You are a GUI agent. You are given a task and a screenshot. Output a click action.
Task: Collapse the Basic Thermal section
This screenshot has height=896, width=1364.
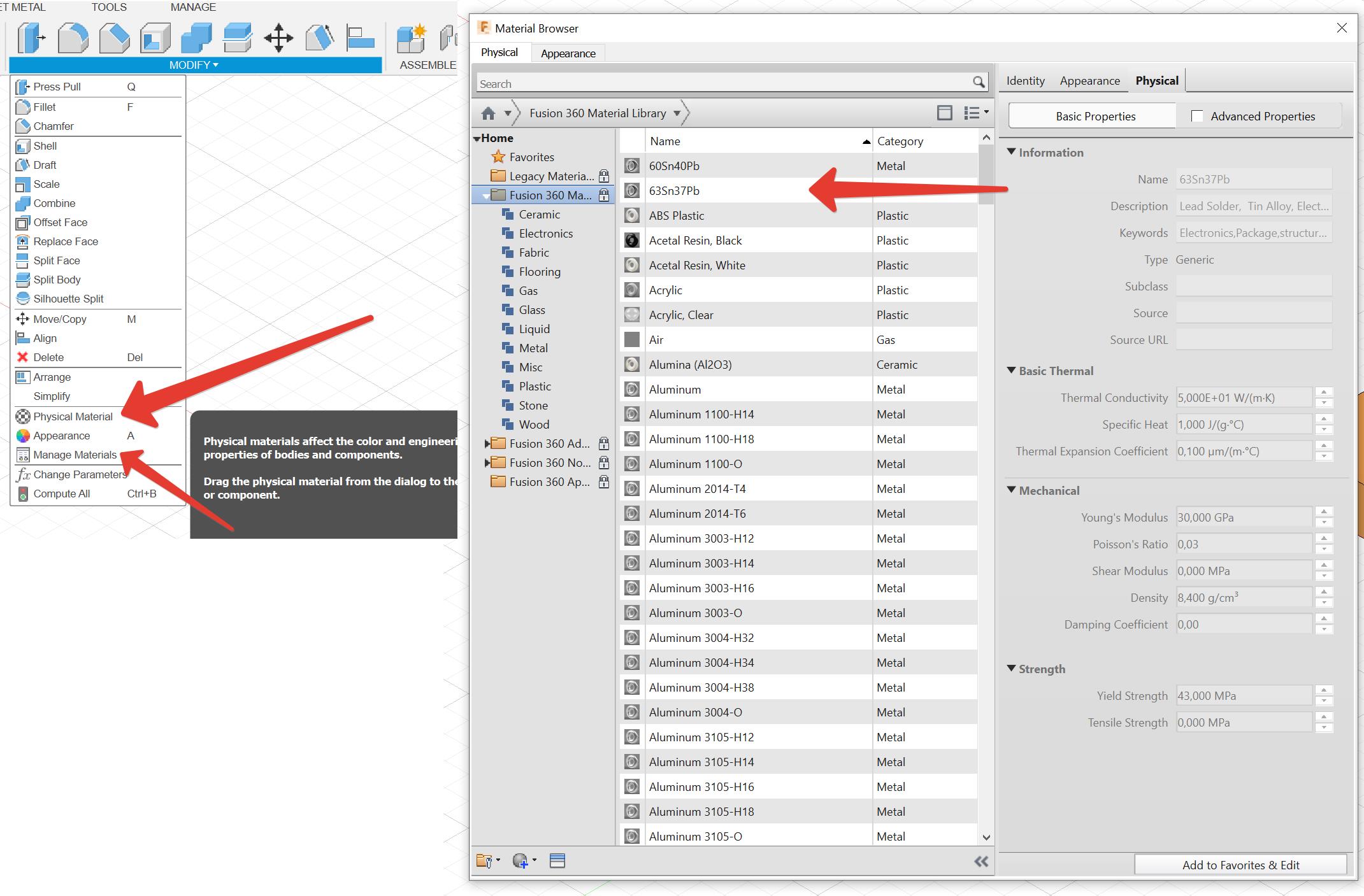(1011, 371)
